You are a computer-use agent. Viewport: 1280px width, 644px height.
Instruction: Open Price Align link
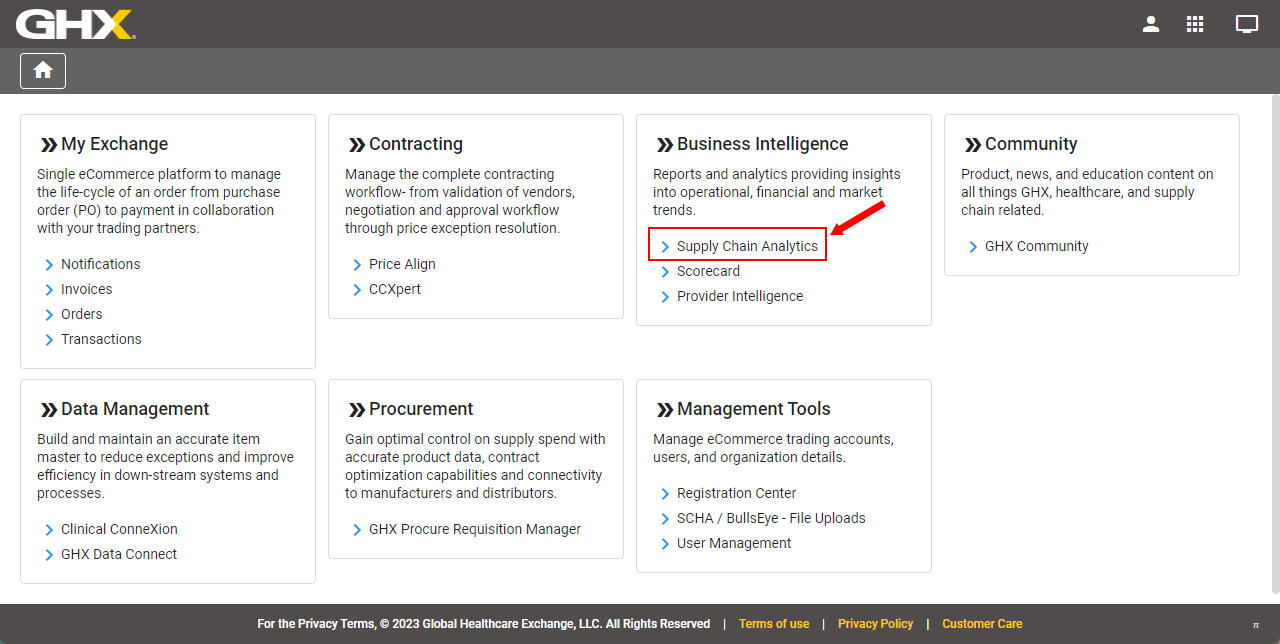coord(402,264)
